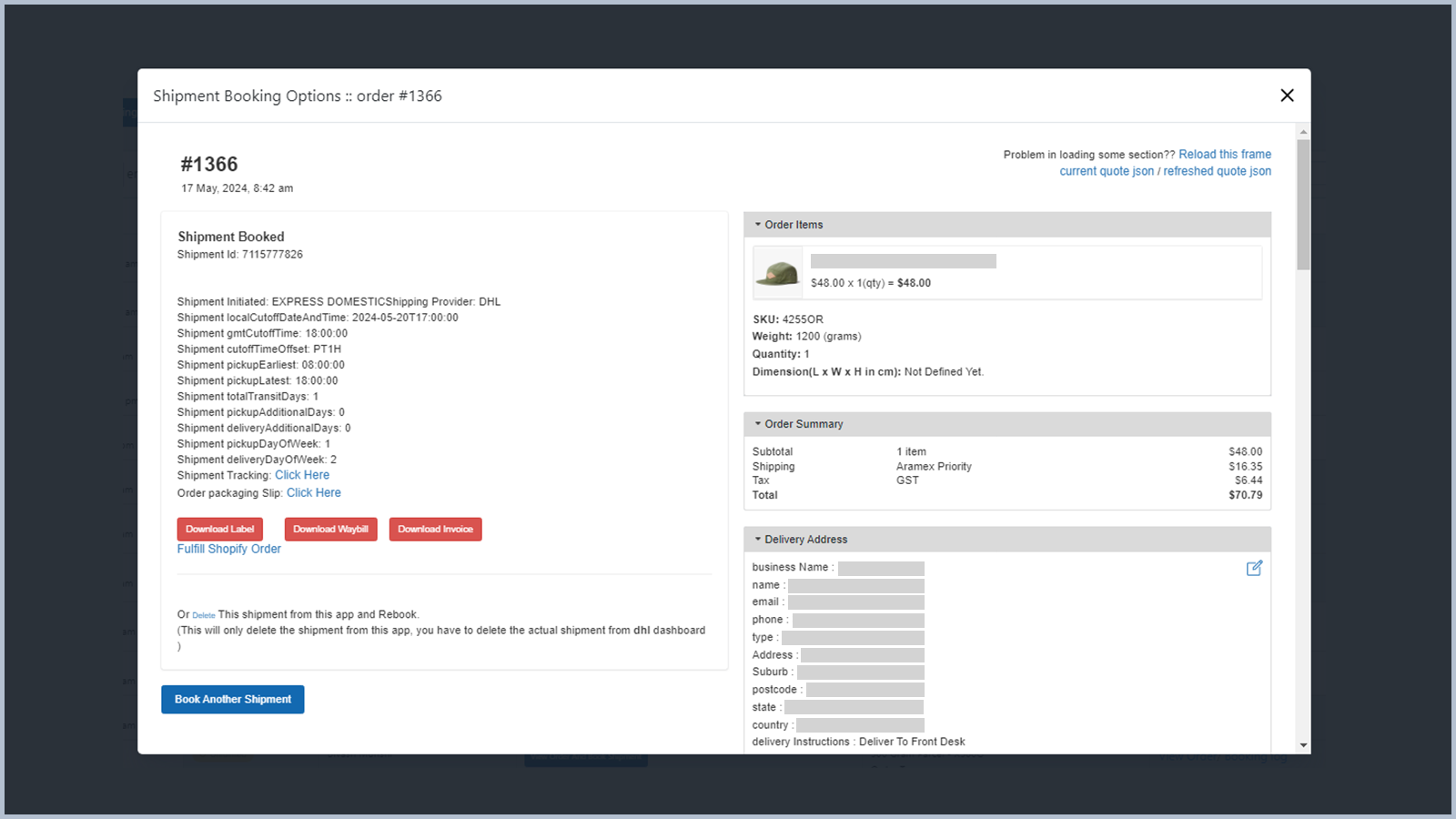Collapse the Delivery Address section
This screenshot has width=1456, height=819.
[800, 540]
